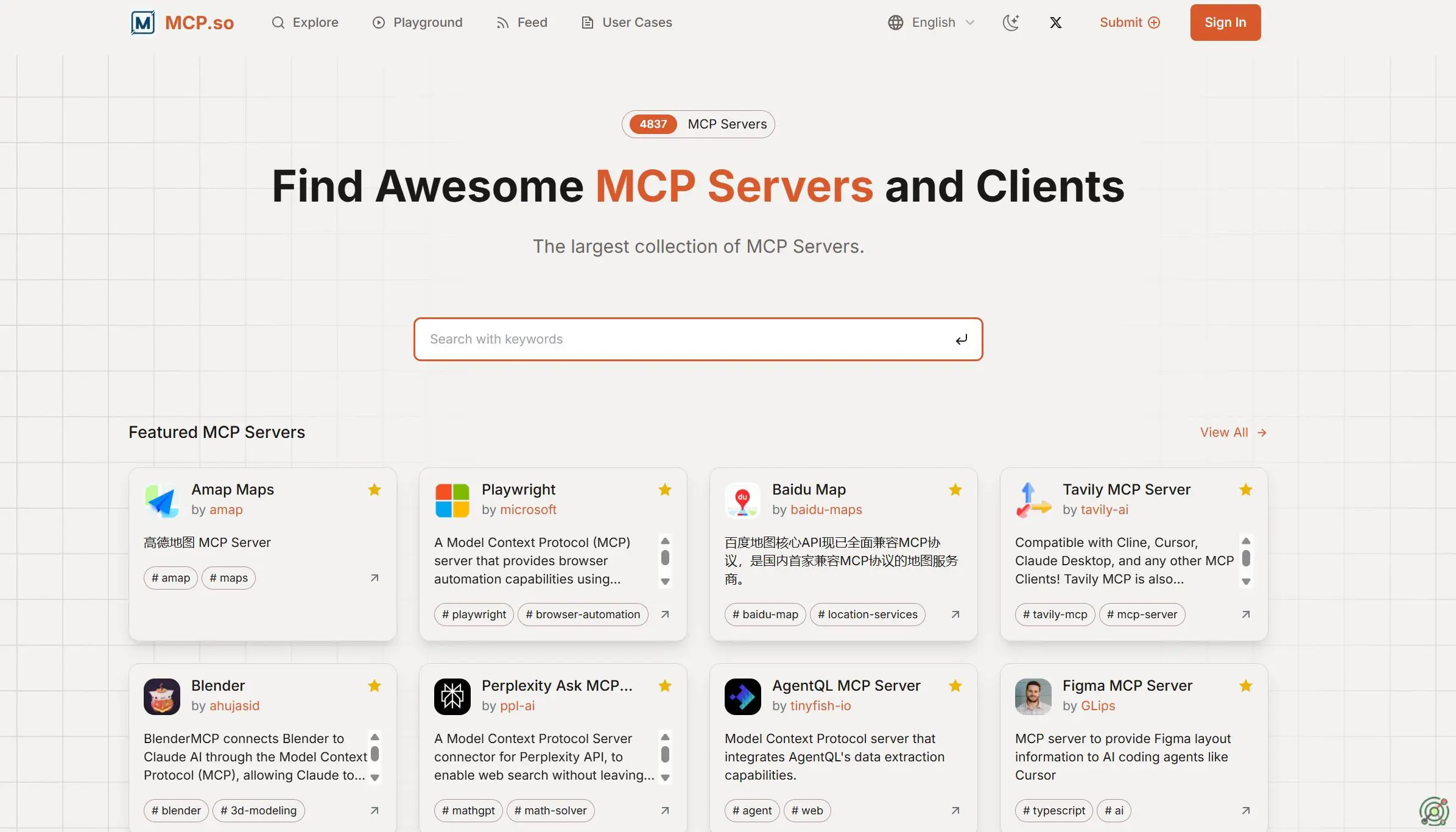Click the 4837 MCP Servers badge
Viewport: 1456px width, 832px height.
point(698,124)
